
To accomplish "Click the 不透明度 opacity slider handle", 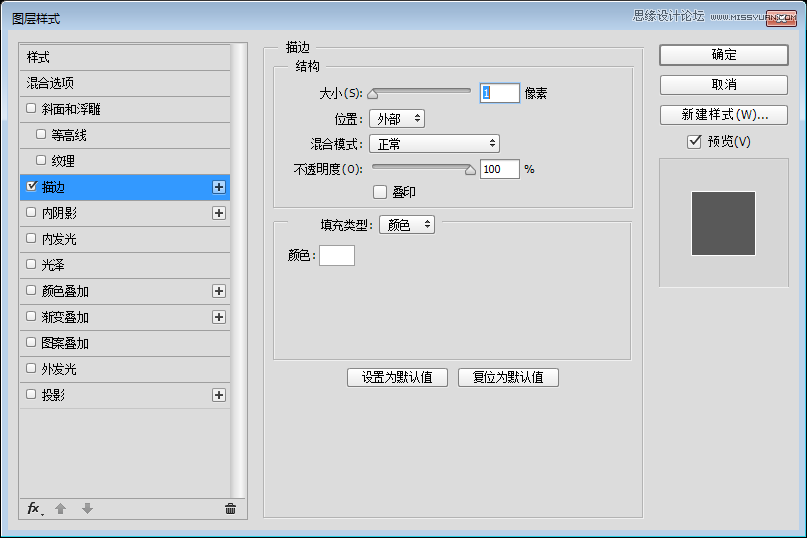I will pyautogui.click(x=470, y=170).
